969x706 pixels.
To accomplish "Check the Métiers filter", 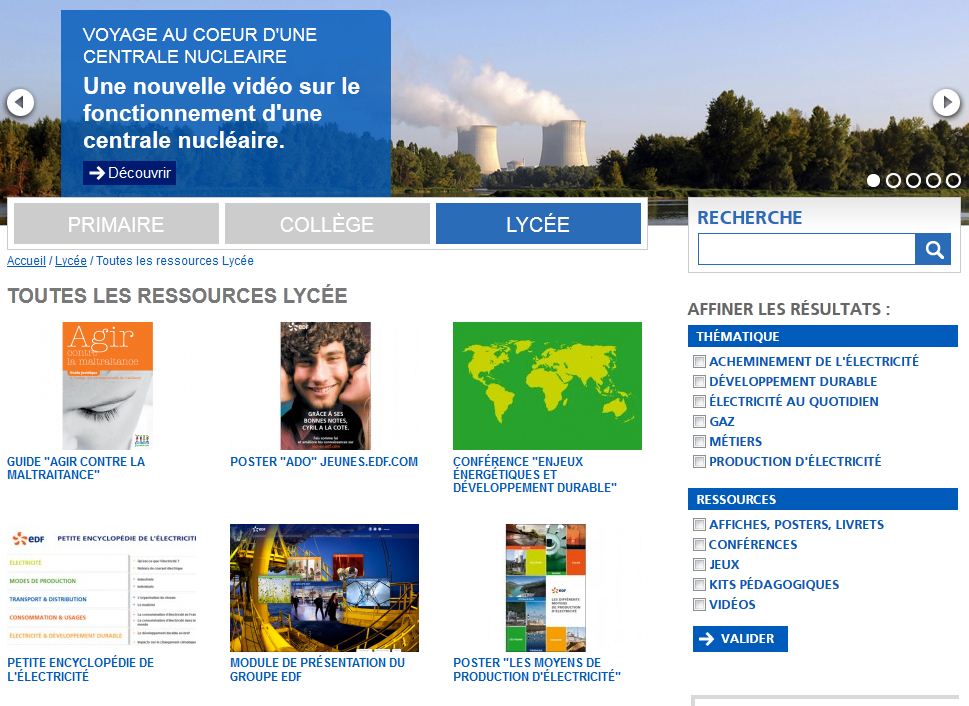I will tap(699, 441).
